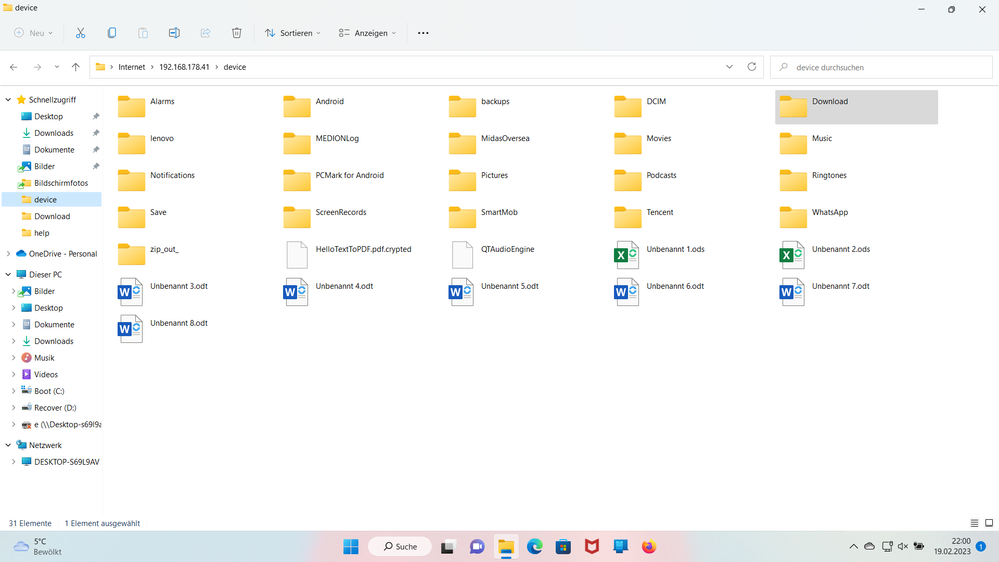Image resolution: width=999 pixels, height=562 pixels.
Task: Open the Anzeigen view dropdown
Action: (367, 33)
